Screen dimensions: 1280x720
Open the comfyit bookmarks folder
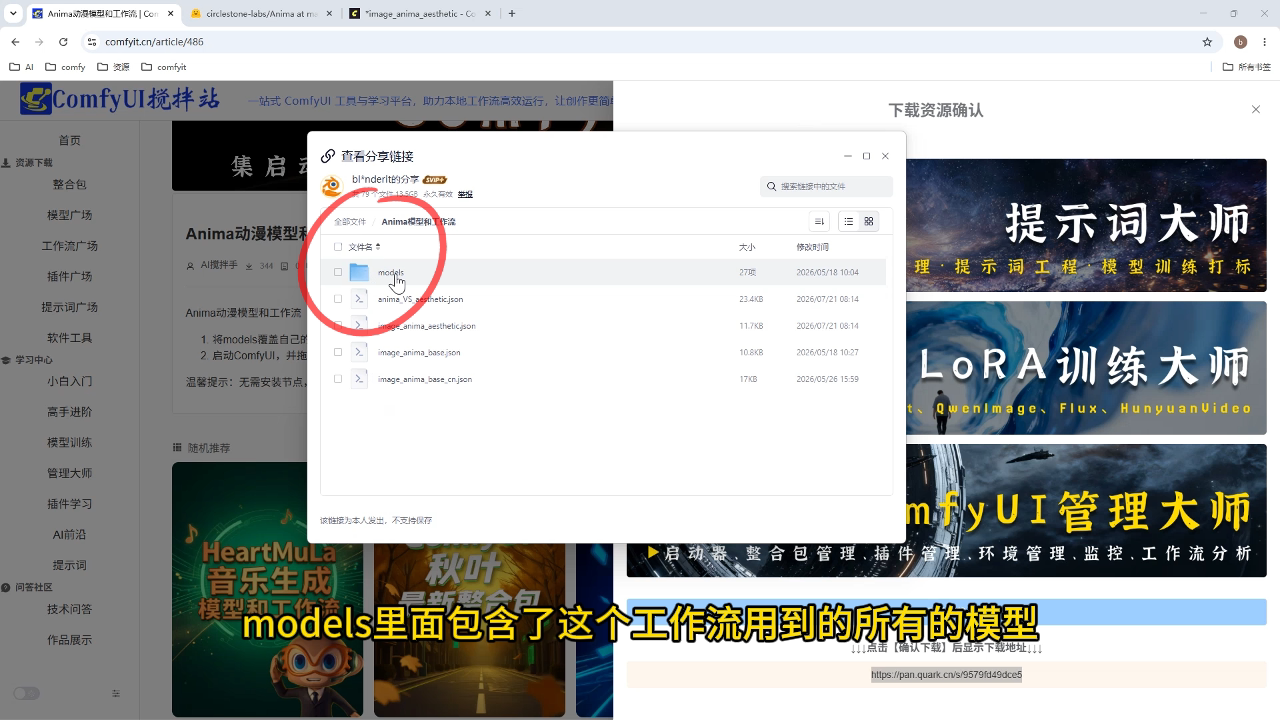click(x=163, y=67)
